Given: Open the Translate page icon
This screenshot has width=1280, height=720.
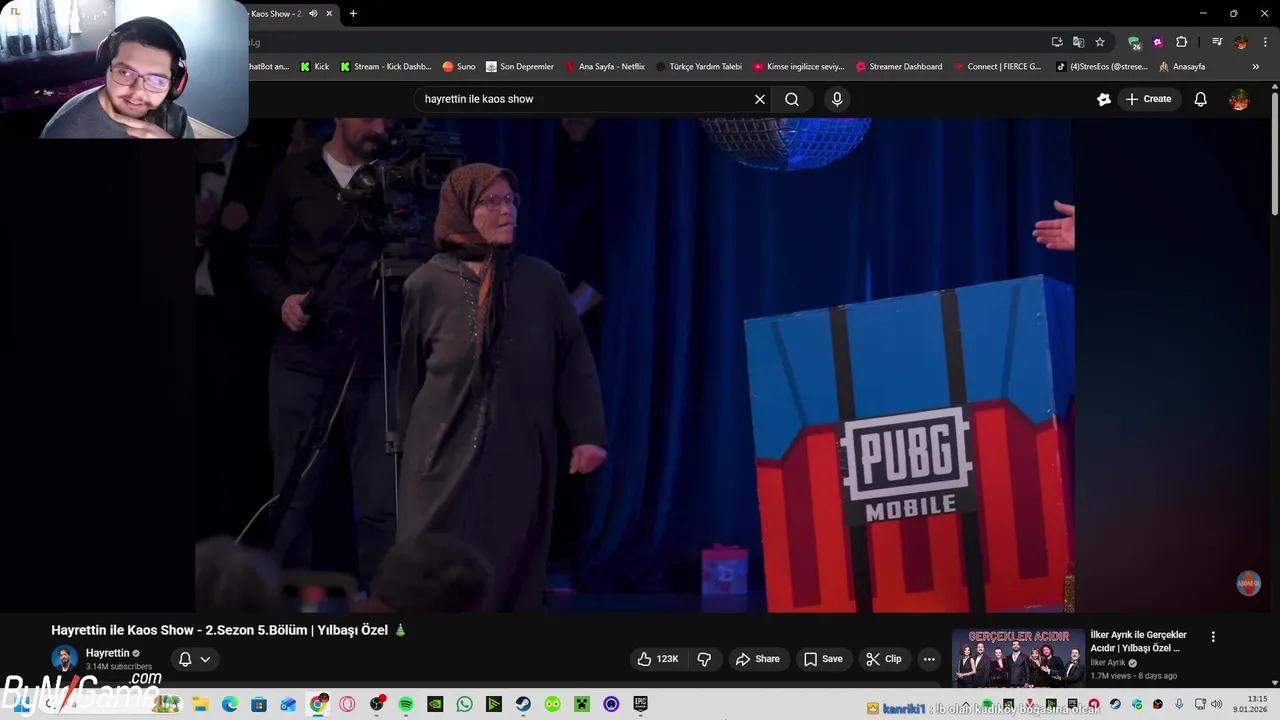Looking at the screenshot, I should pos(1078,42).
